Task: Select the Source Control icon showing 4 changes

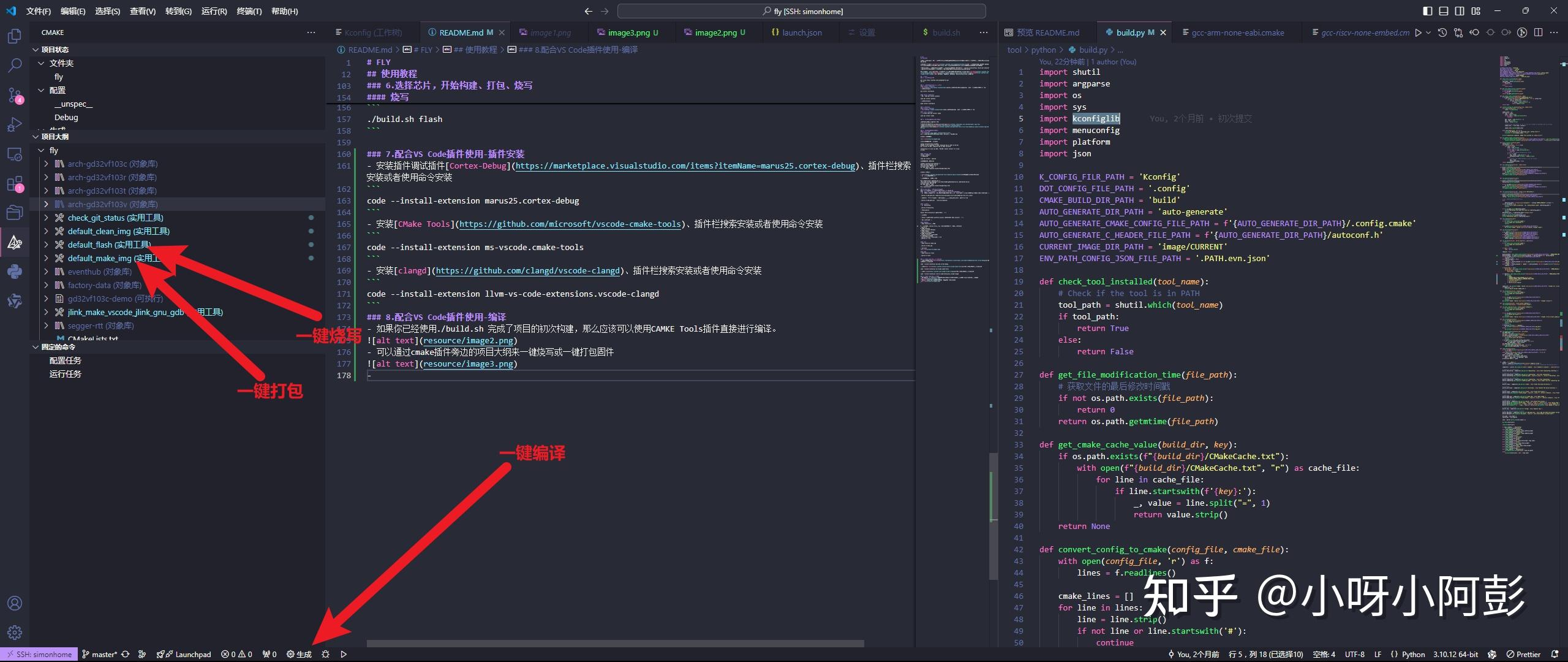Action: pos(13,95)
